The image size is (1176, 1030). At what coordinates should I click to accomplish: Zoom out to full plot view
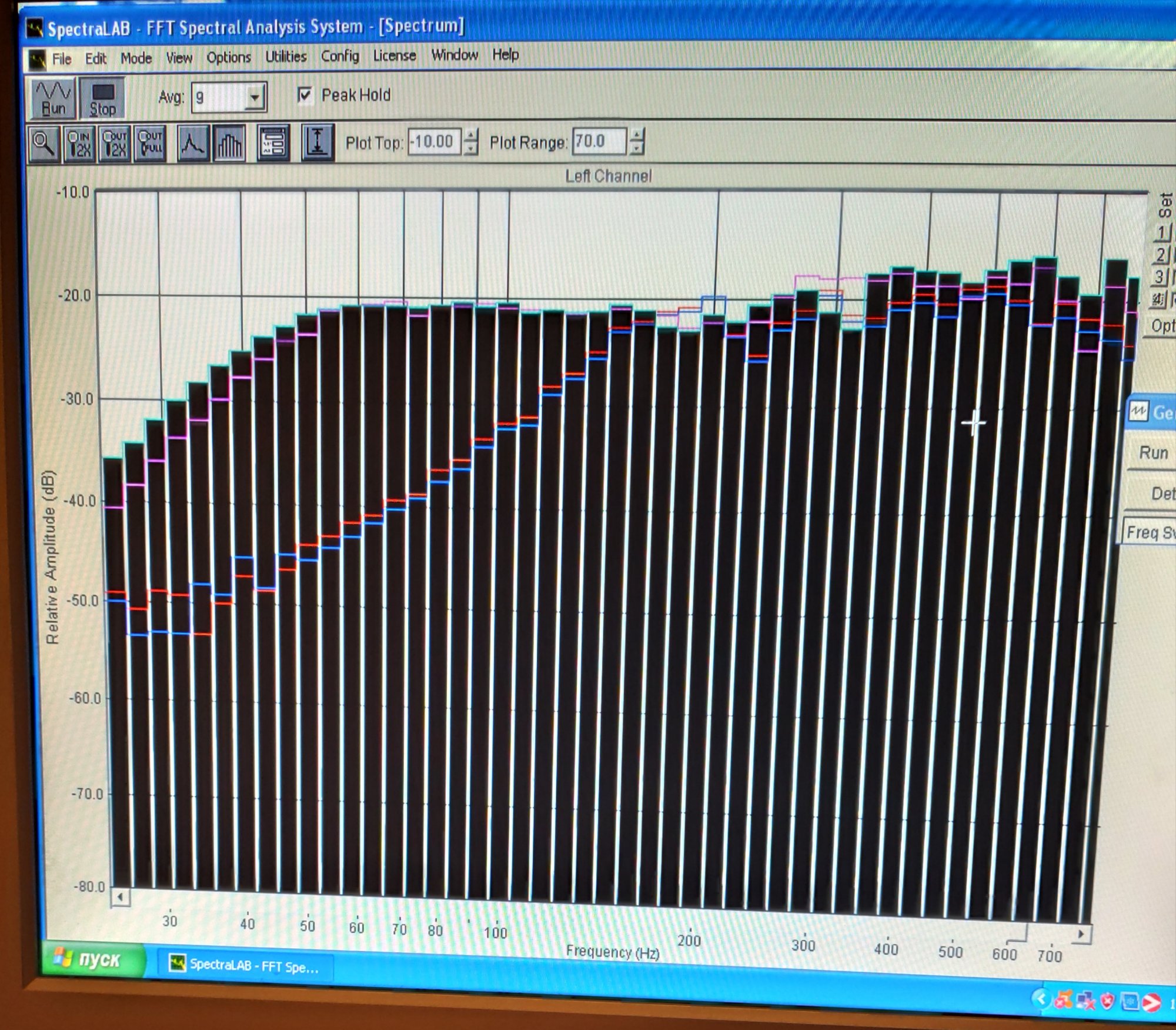(x=150, y=143)
